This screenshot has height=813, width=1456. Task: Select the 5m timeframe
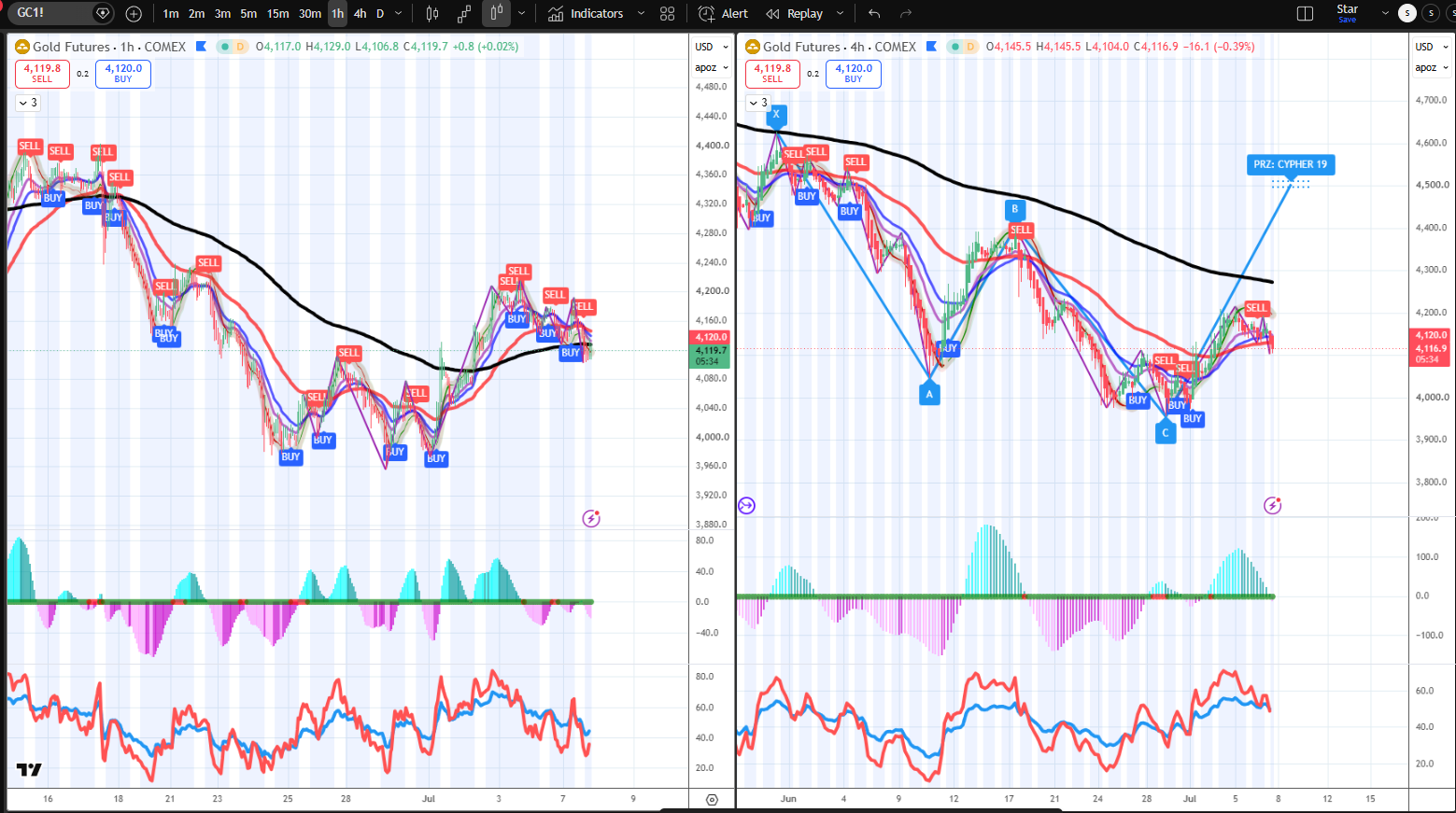point(248,13)
